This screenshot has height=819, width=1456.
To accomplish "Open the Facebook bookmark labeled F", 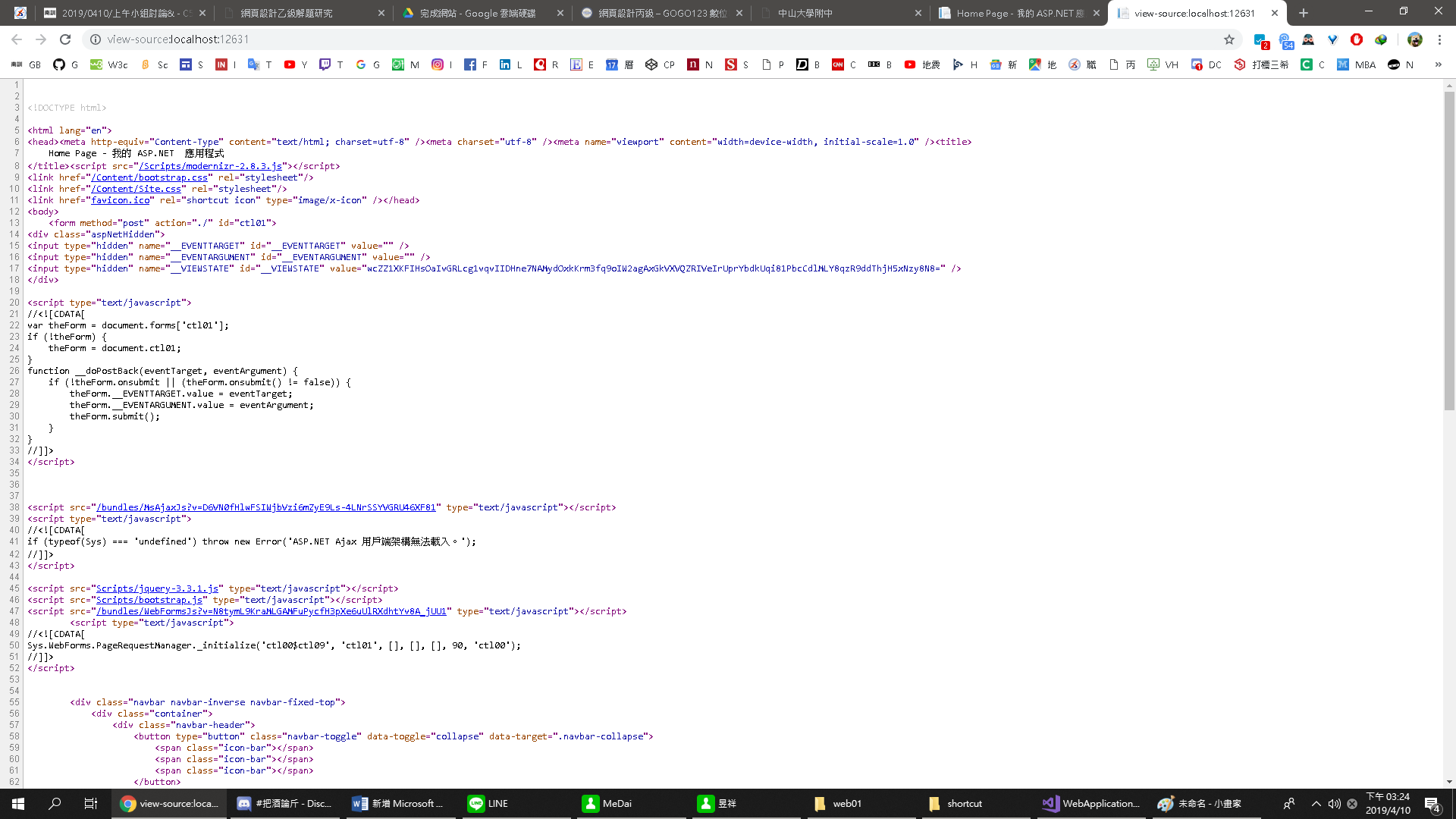I will click(476, 64).
